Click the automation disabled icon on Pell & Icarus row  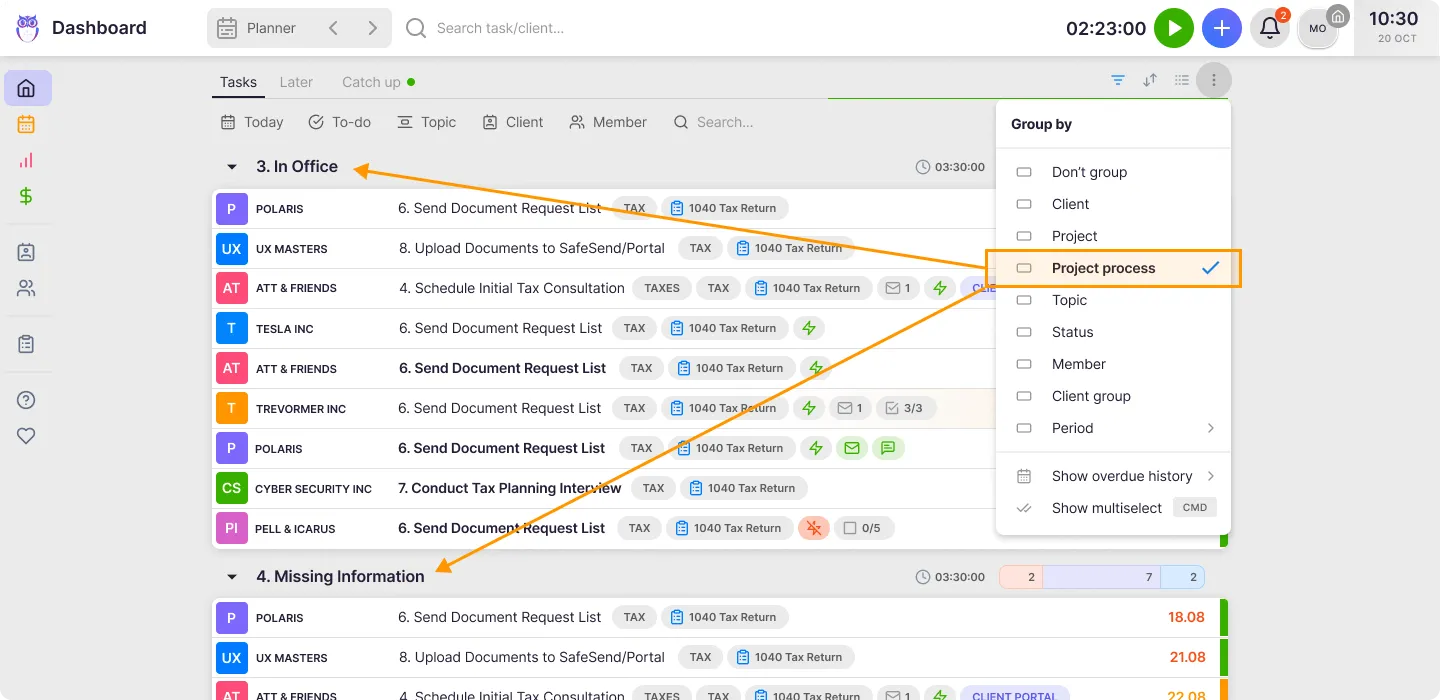[813, 528]
